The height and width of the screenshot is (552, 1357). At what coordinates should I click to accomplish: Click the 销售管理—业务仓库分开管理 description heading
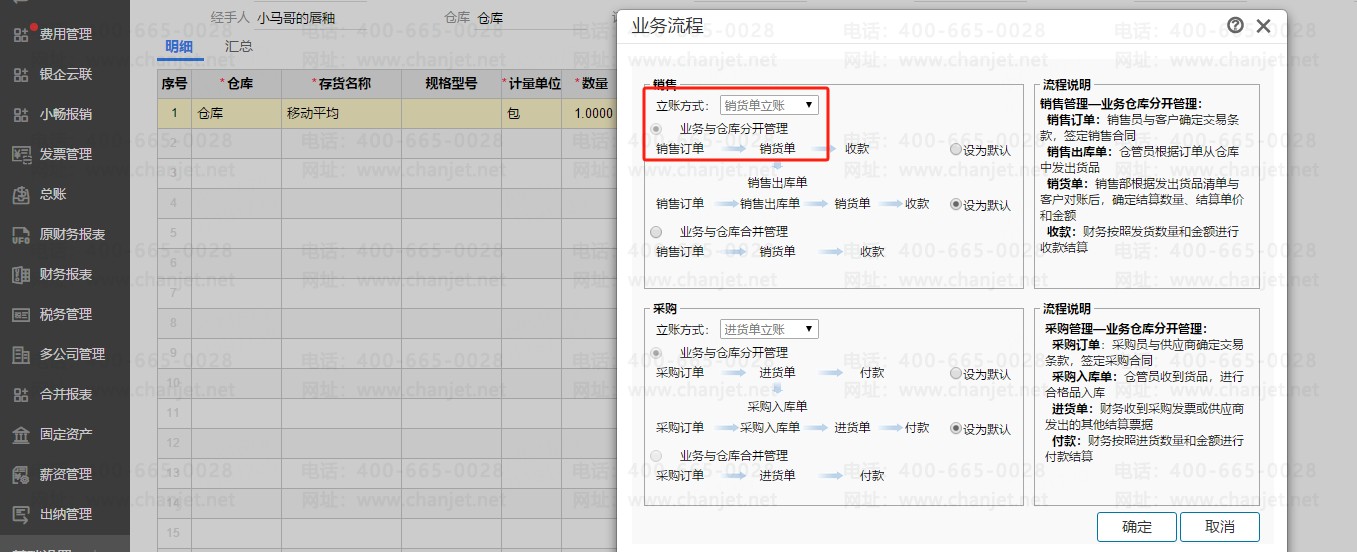coord(1120,103)
